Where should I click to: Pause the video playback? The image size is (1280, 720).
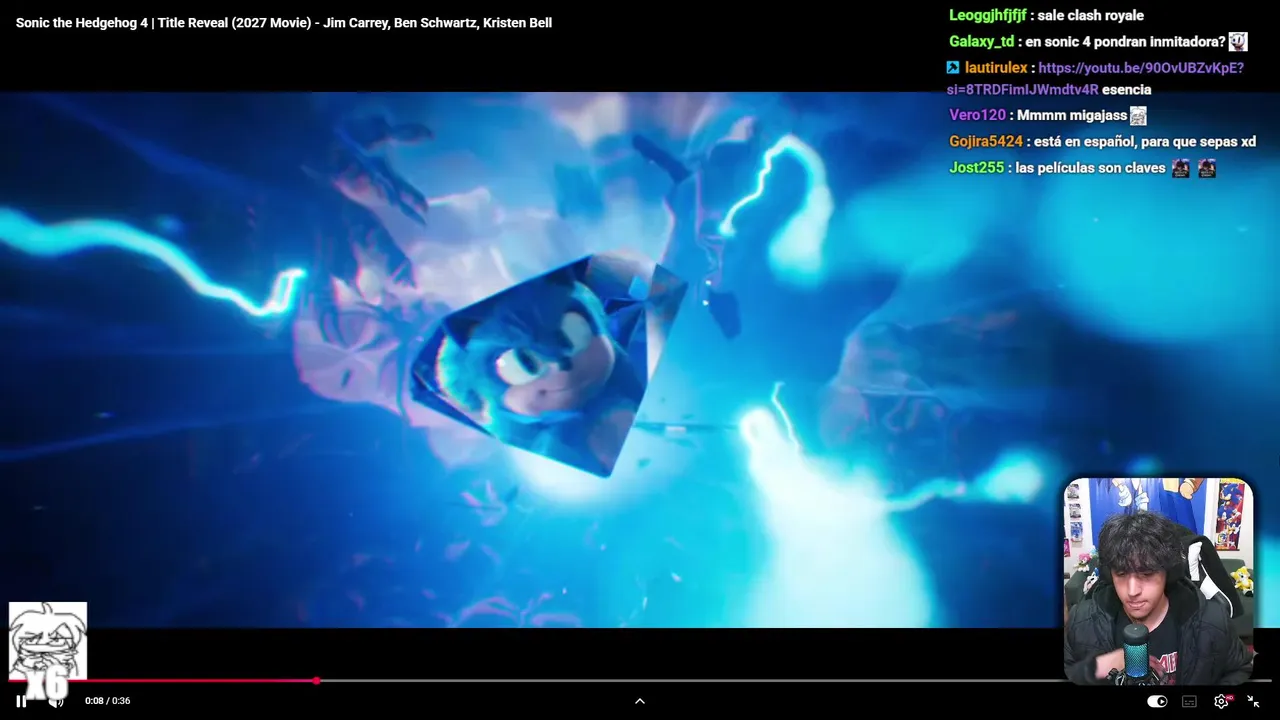(21, 701)
